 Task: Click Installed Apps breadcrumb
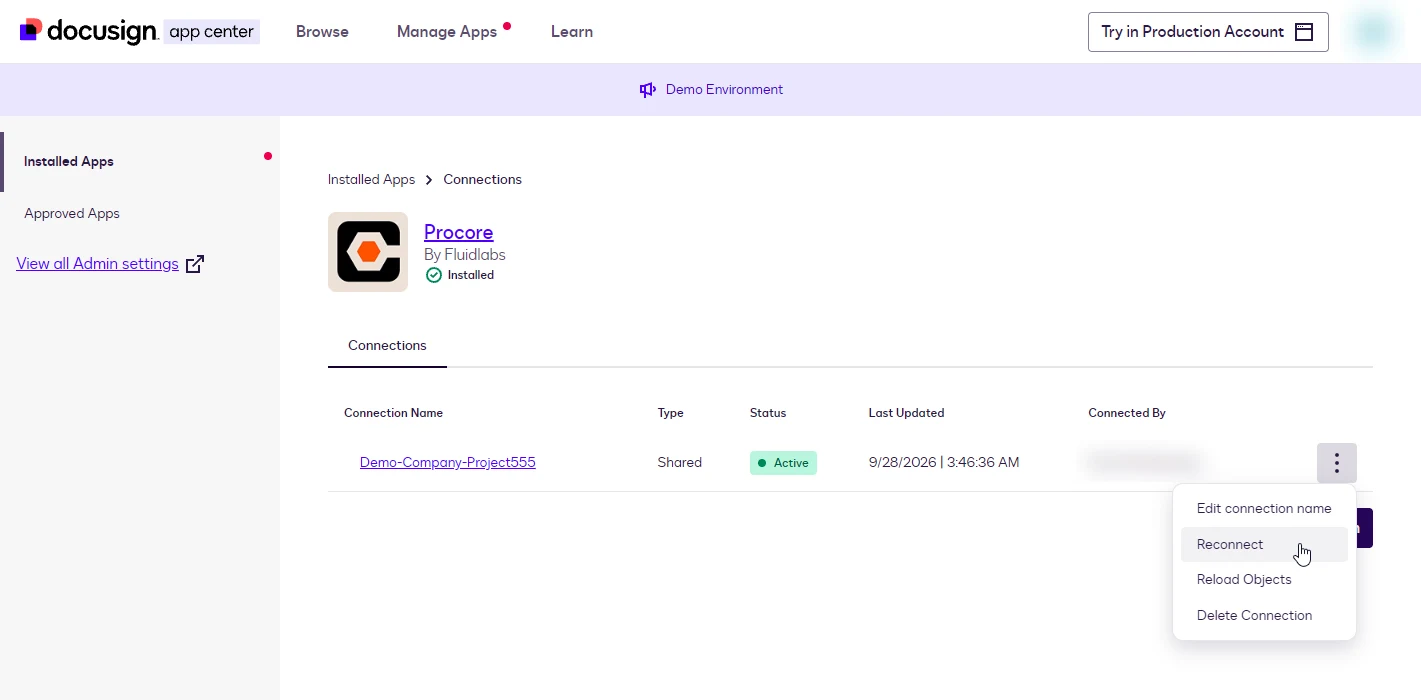click(x=371, y=180)
